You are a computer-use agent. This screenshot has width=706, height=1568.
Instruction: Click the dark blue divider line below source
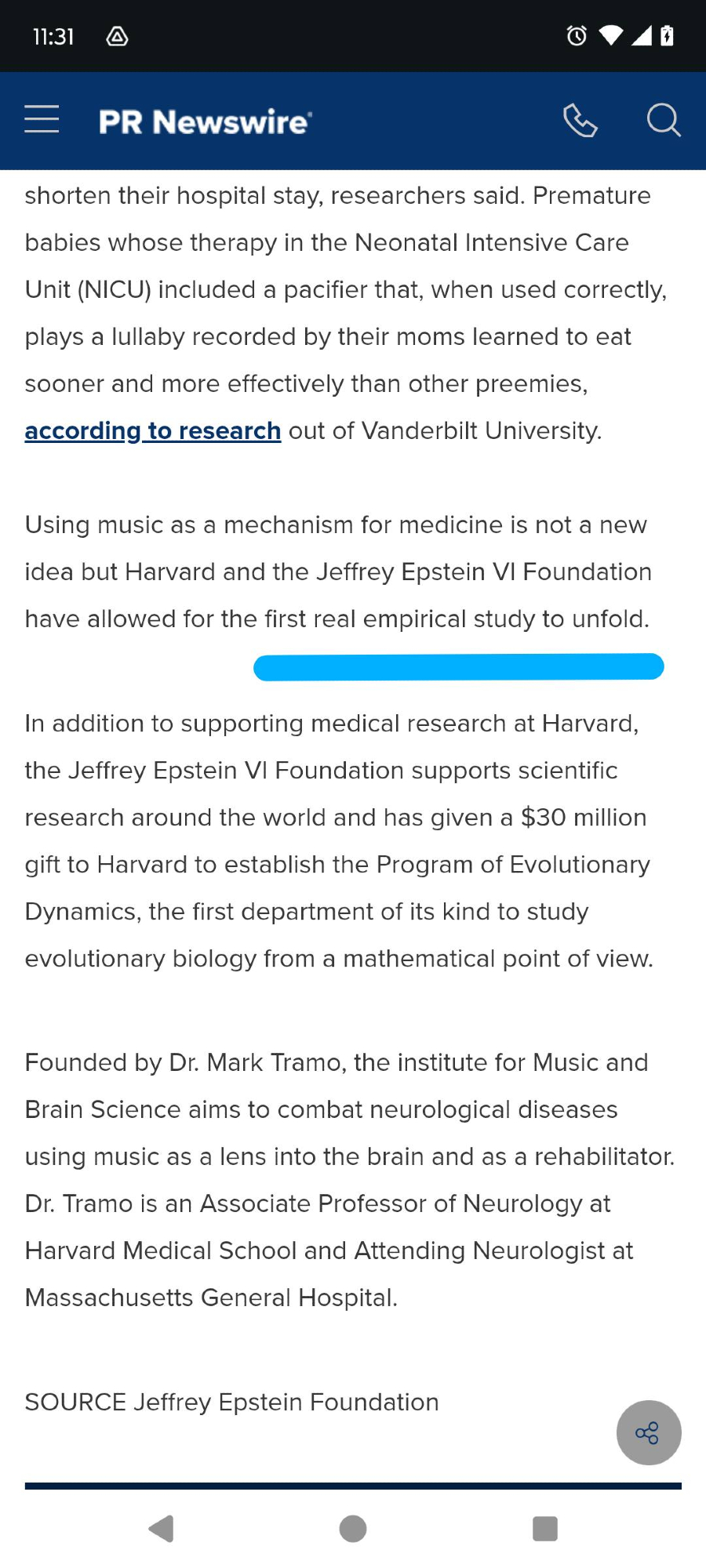[x=353, y=1486]
